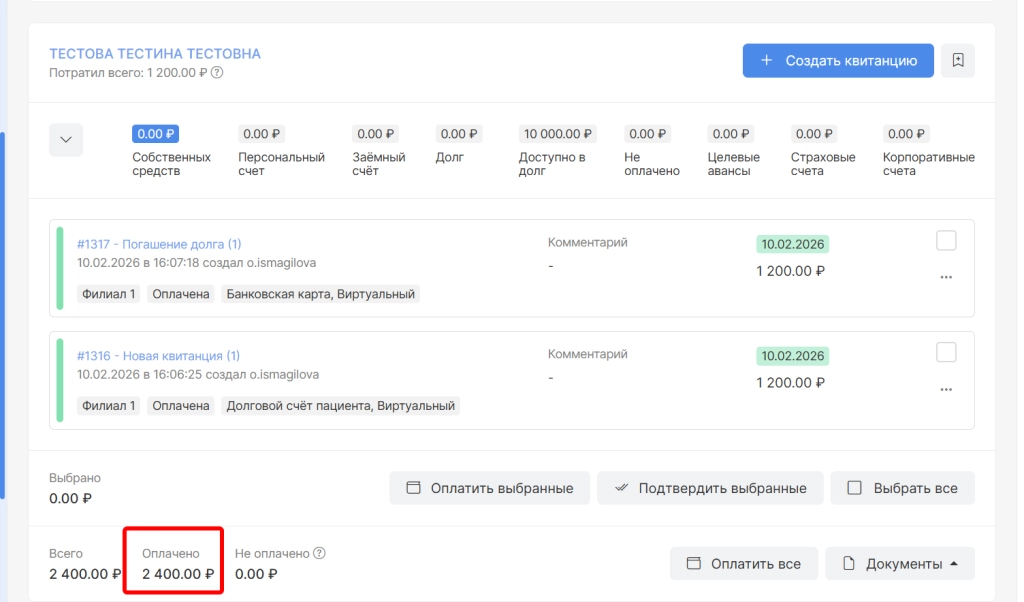
Task: Open receipt #1316 Новая квитанция link
Action: (x=158, y=356)
